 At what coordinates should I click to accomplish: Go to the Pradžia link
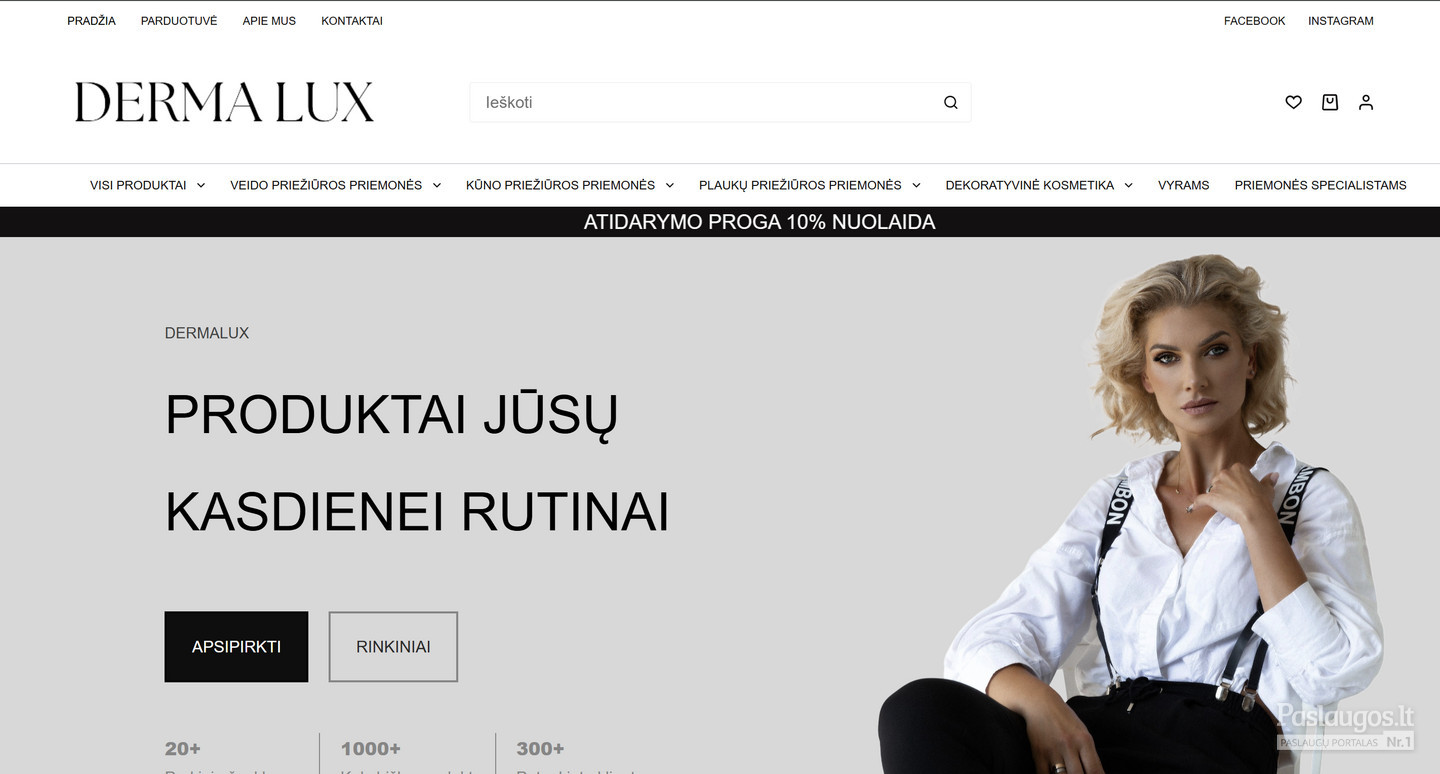(91, 21)
